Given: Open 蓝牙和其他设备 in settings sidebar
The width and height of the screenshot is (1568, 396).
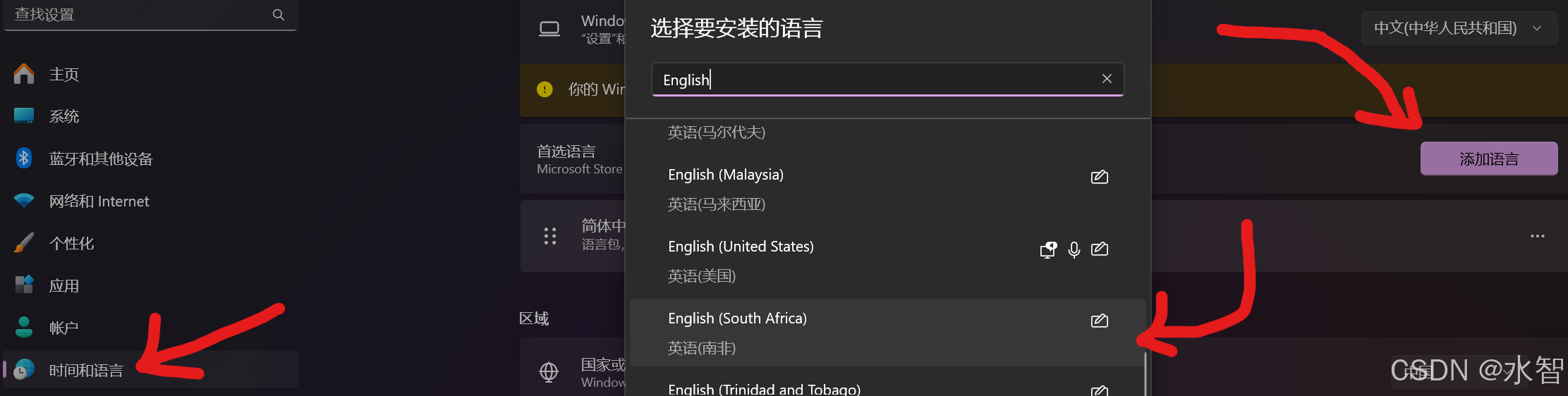Looking at the screenshot, I should point(150,159).
